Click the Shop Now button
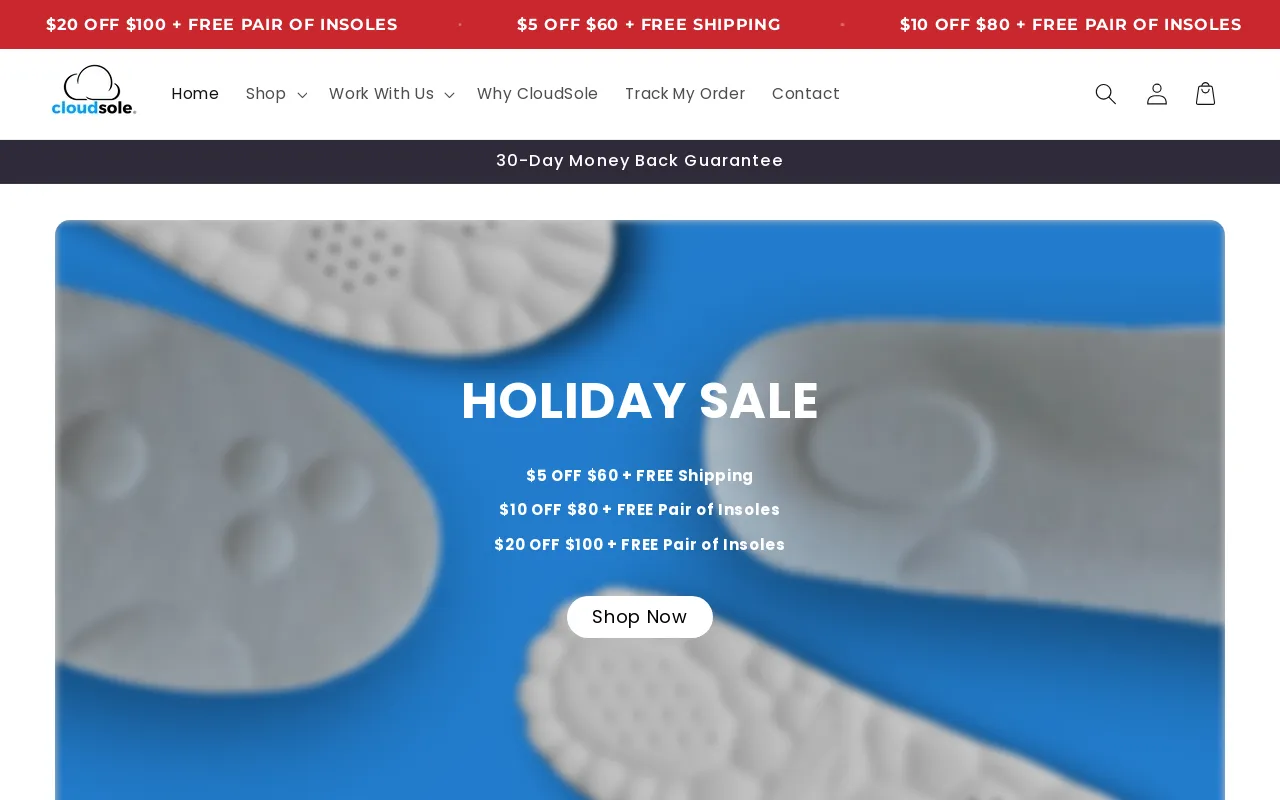This screenshot has height=800, width=1280. (x=639, y=617)
